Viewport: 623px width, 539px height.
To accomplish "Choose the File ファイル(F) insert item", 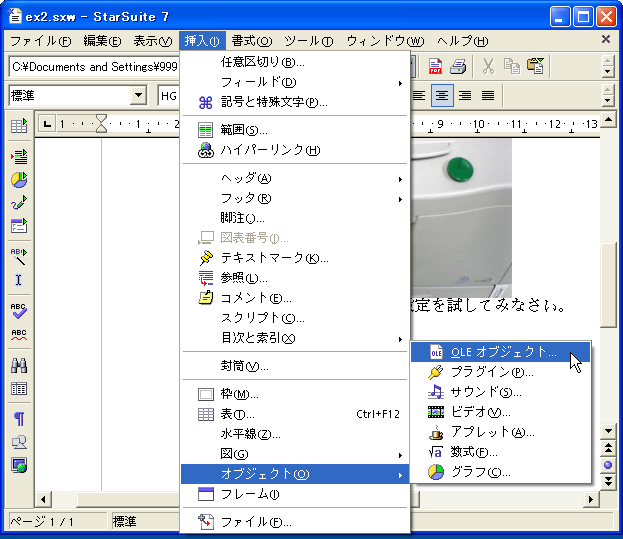I will pyautogui.click(x=295, y=522).
